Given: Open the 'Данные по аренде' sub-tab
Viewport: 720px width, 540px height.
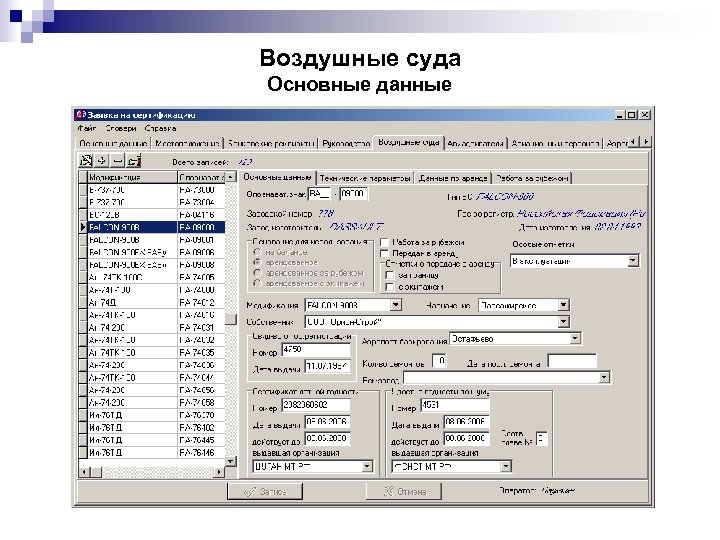Looking at the screenshot, I should (453, 178).
